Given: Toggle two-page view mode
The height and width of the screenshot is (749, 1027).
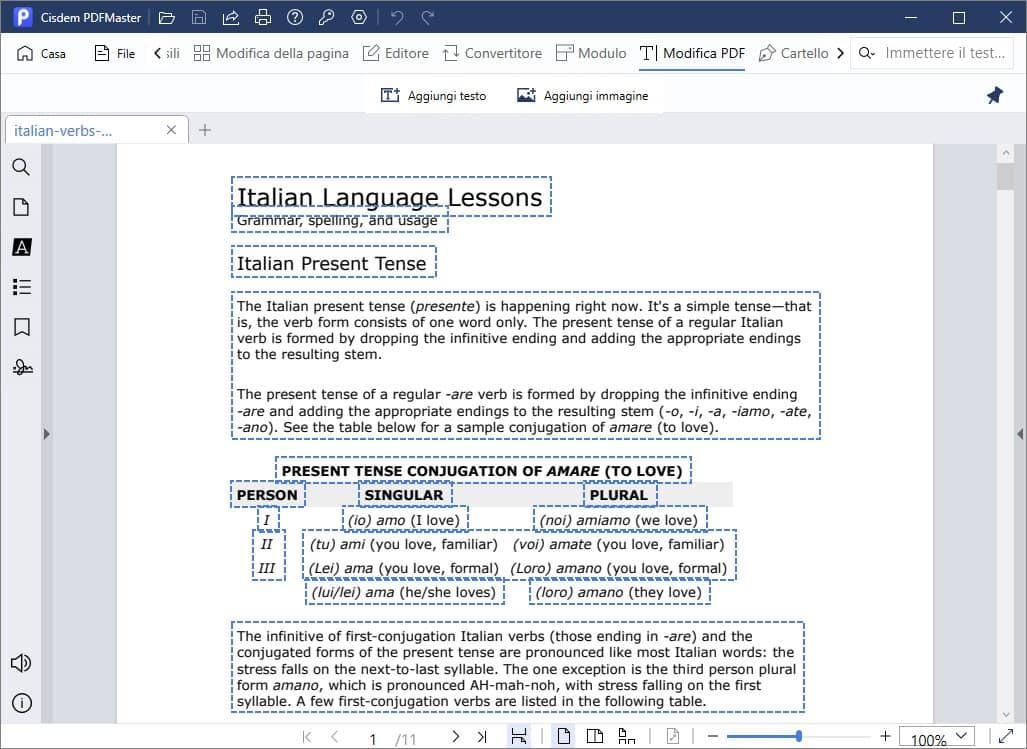Looking at the screenshot, I should [x=595, y=737].
